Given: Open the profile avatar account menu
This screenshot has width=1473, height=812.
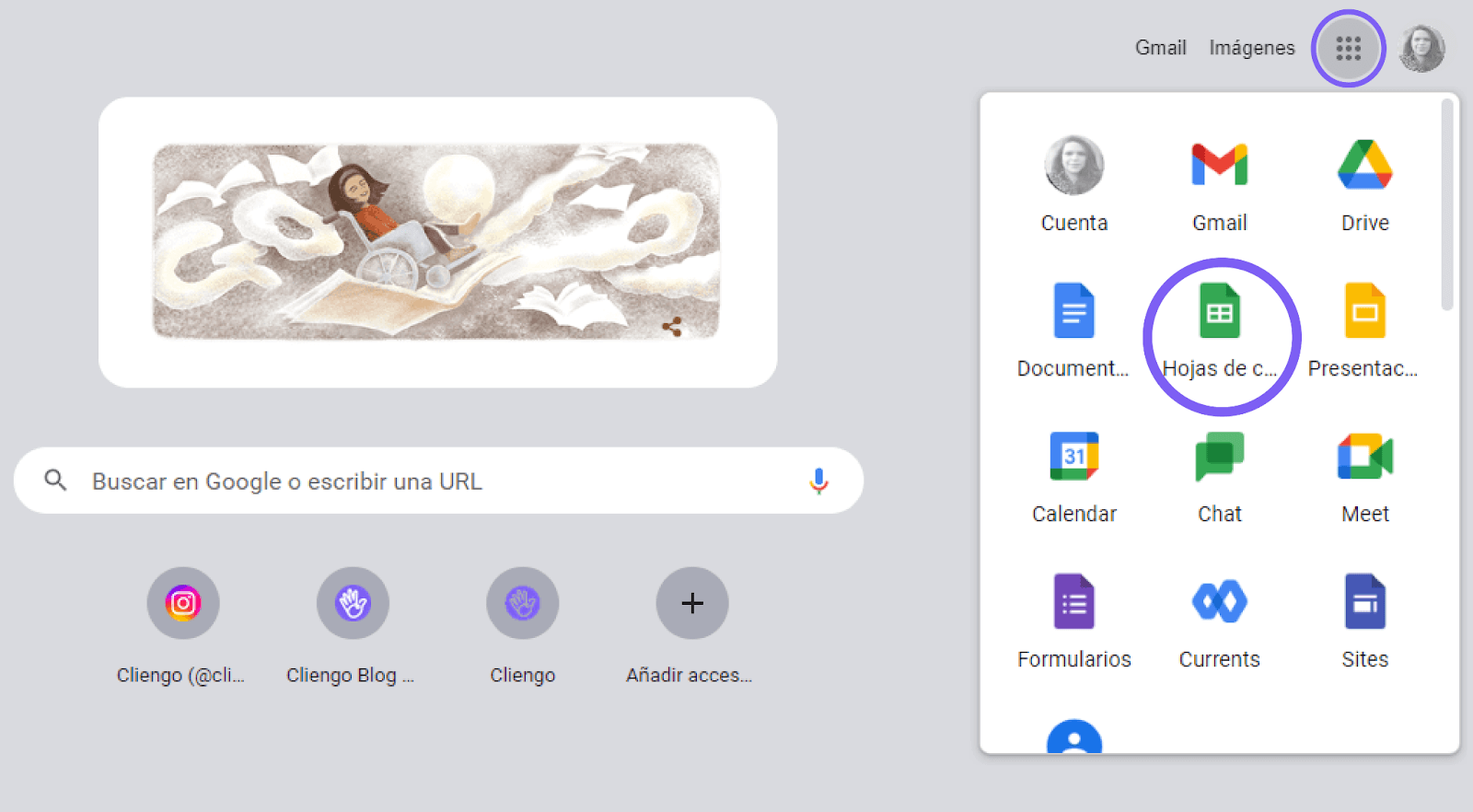Looking at the screenshot, I should pos(1421,48).
